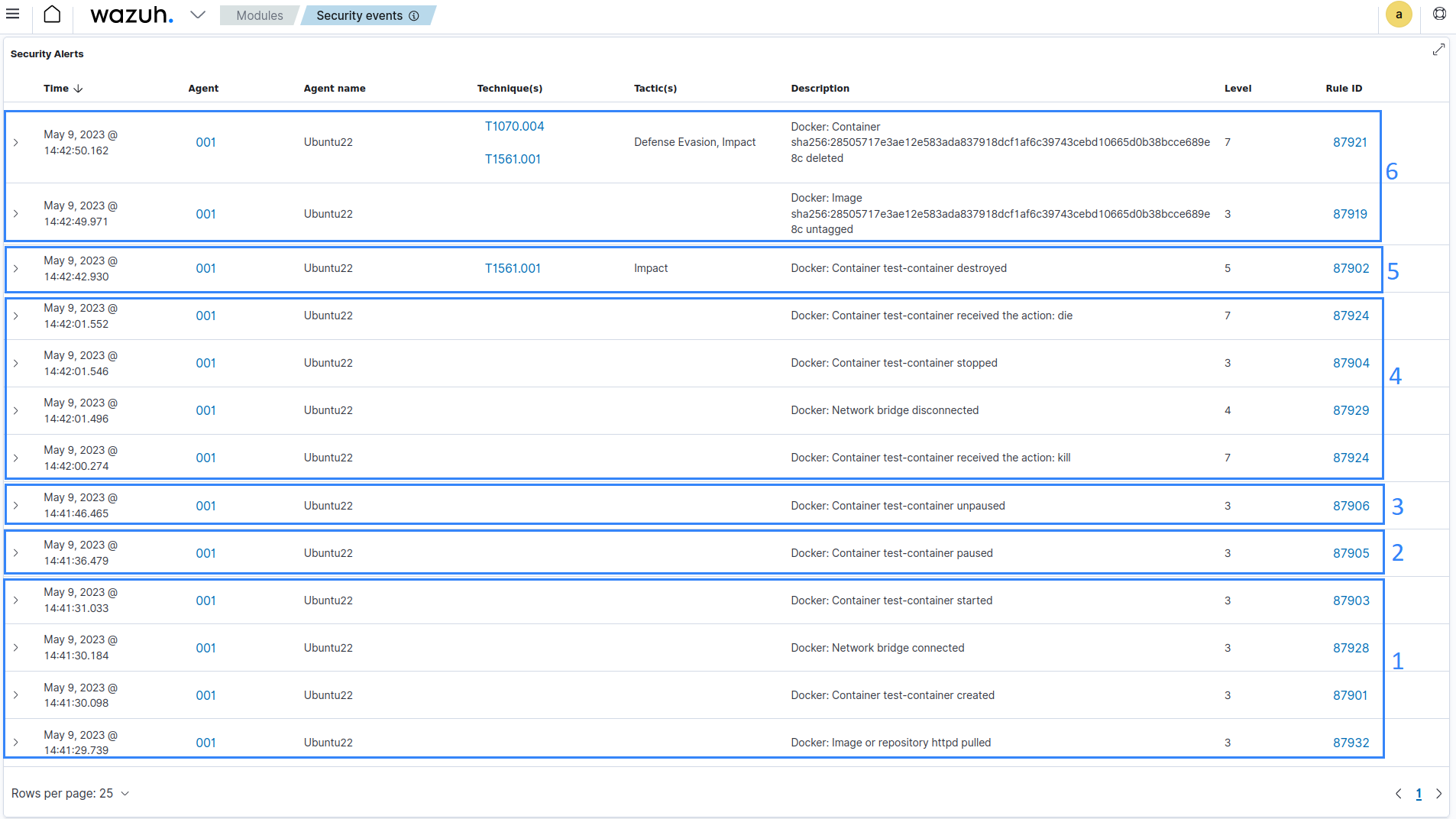This screenshot has width=1456, height=819.
Task: Switch to the Modules breadcrumb tab
Action: (259, 15)
